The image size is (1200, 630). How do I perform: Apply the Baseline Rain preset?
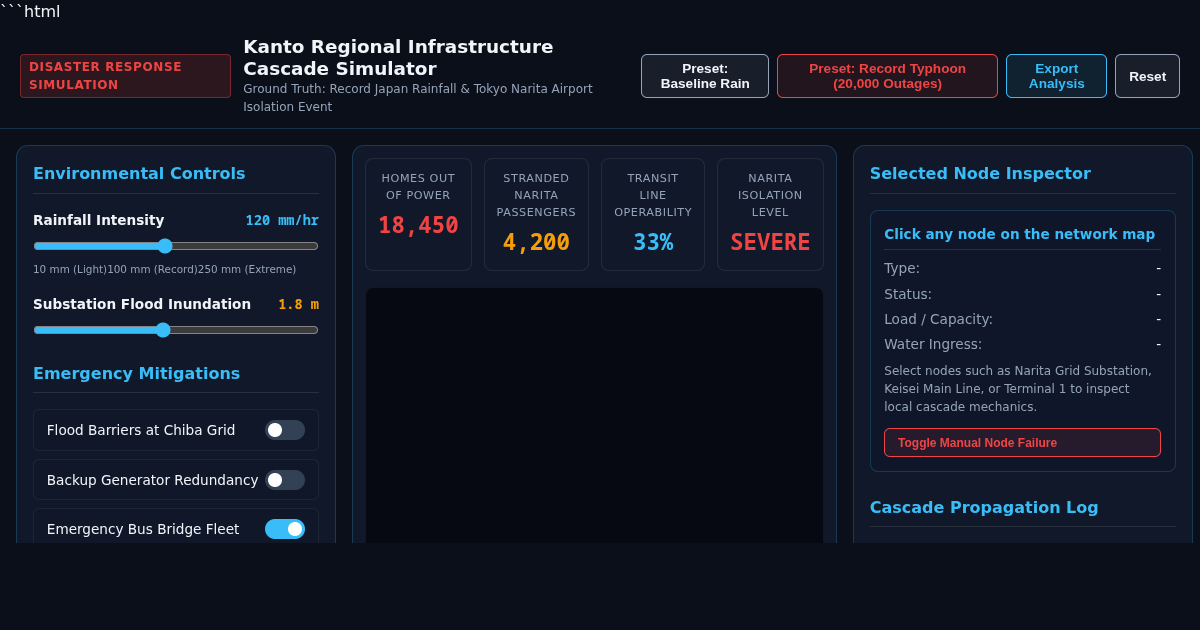[x=705, y=76]
